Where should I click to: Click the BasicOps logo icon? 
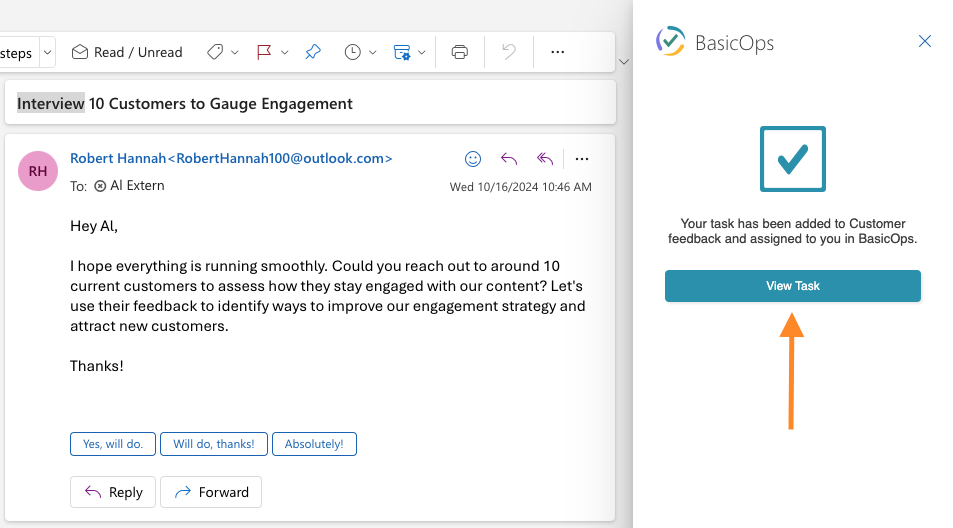click(670, 41)
